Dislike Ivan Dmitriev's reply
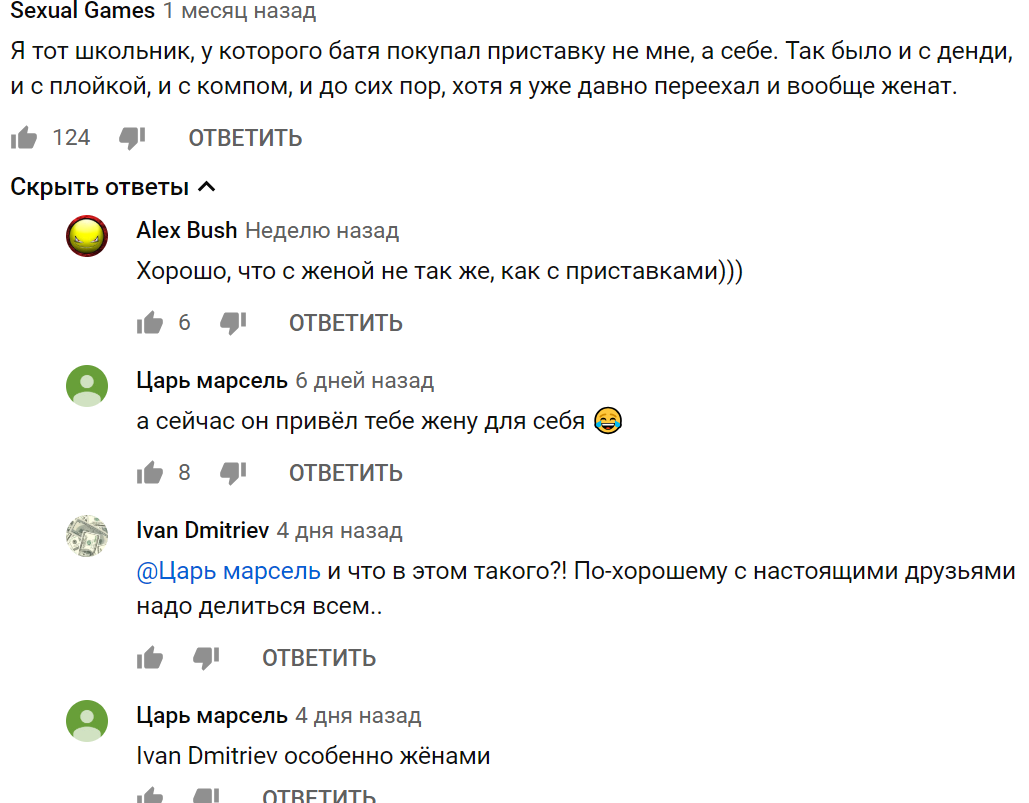Image resolution: width=1029 pixels, height=803 pixels. click(x=206, y=657)
